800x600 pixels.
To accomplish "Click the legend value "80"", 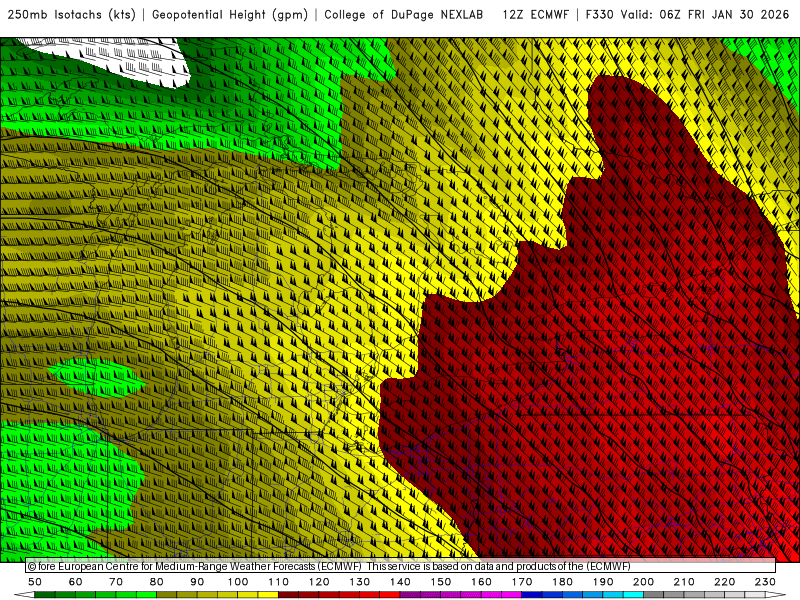I will (x=157, y=582).
